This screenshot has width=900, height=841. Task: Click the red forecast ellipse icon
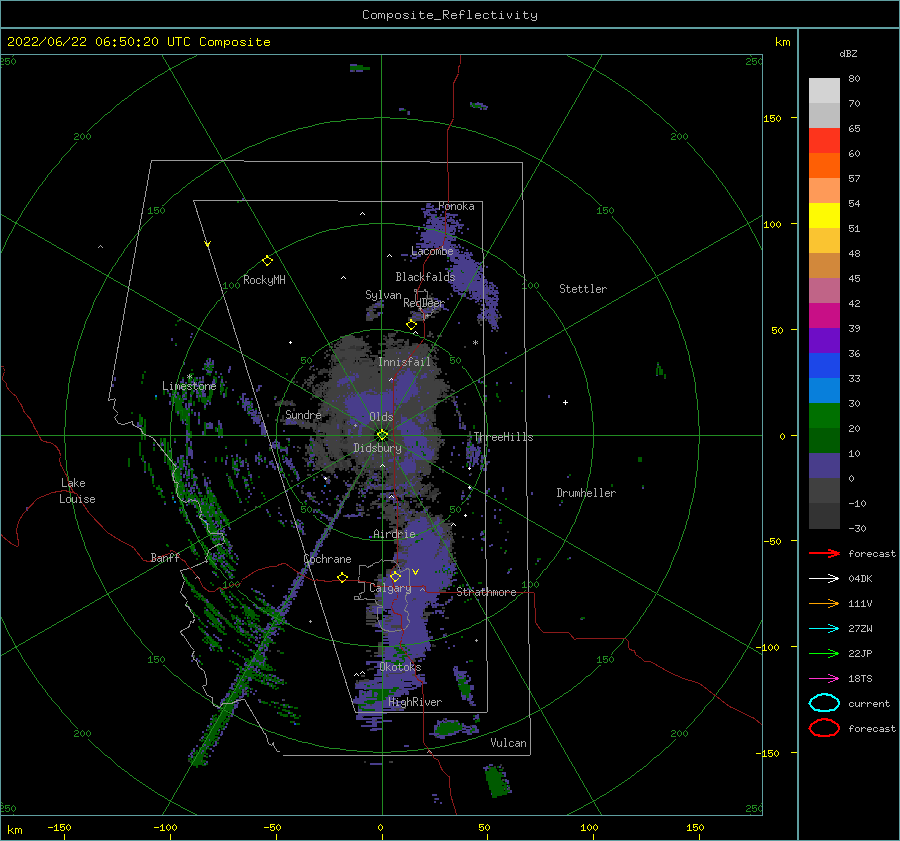824,728
